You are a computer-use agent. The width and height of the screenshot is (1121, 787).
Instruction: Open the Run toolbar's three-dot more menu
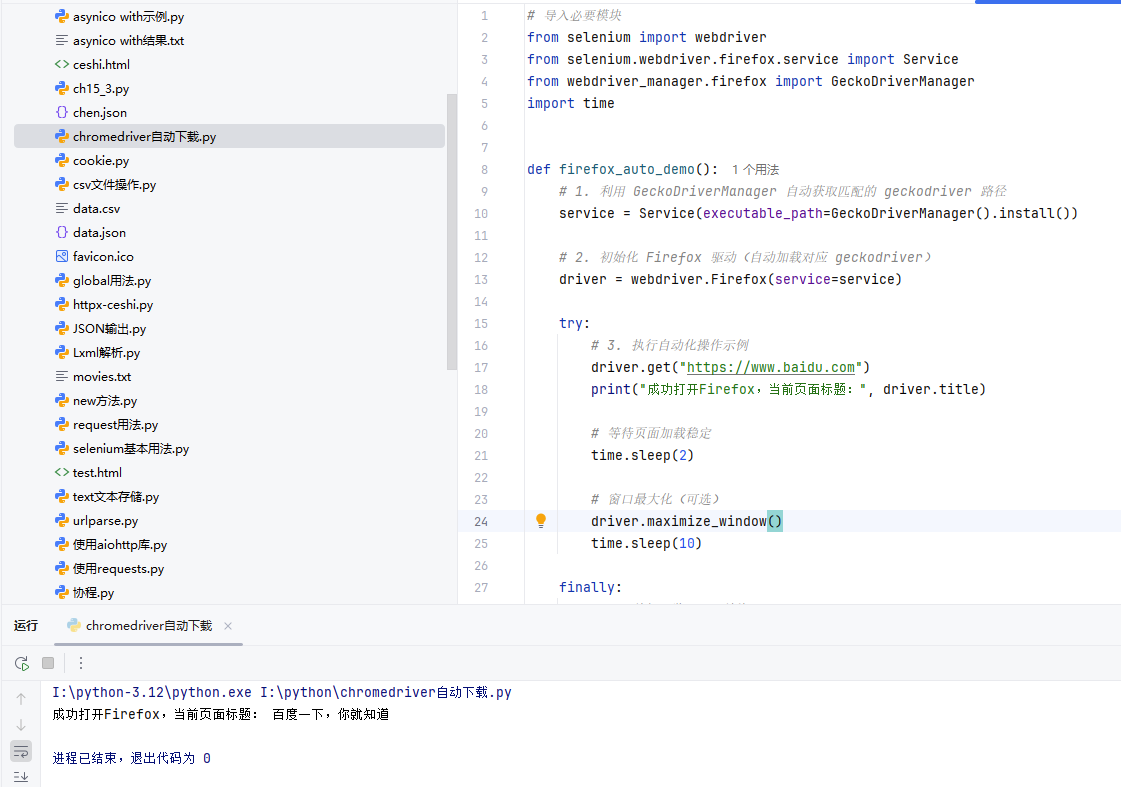tap(81, 663)
